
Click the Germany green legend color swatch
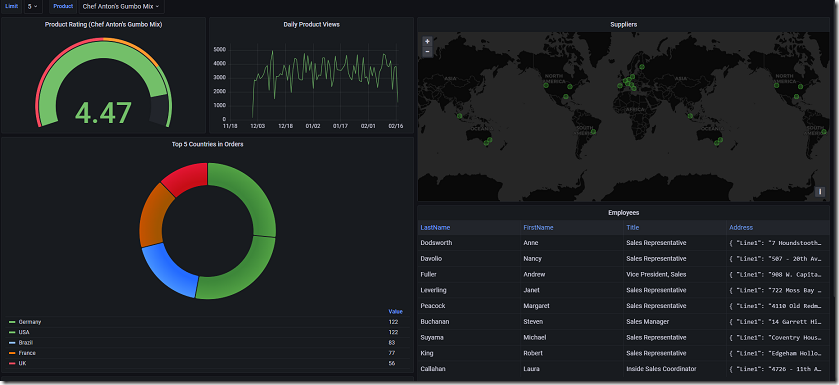(x=12, y=322)
